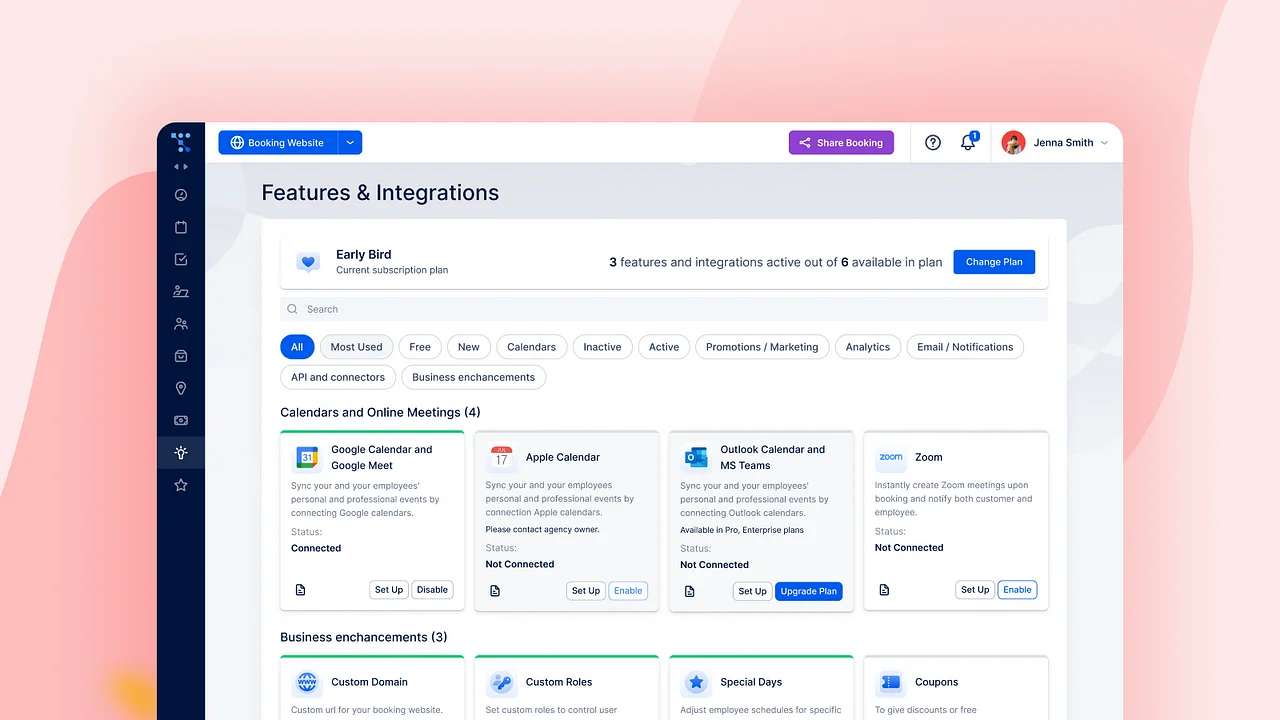Open the Calendar section in the sidebar

click(181, 226)
